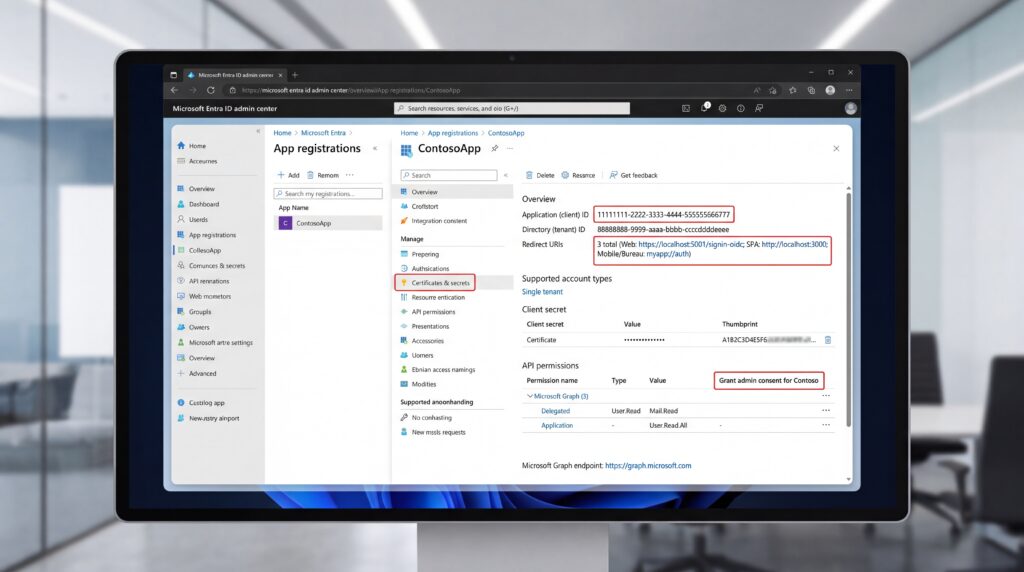This screenshot has height=572, width=1024.
Task: Open more options next to Remom
Action: pos(350,175)
